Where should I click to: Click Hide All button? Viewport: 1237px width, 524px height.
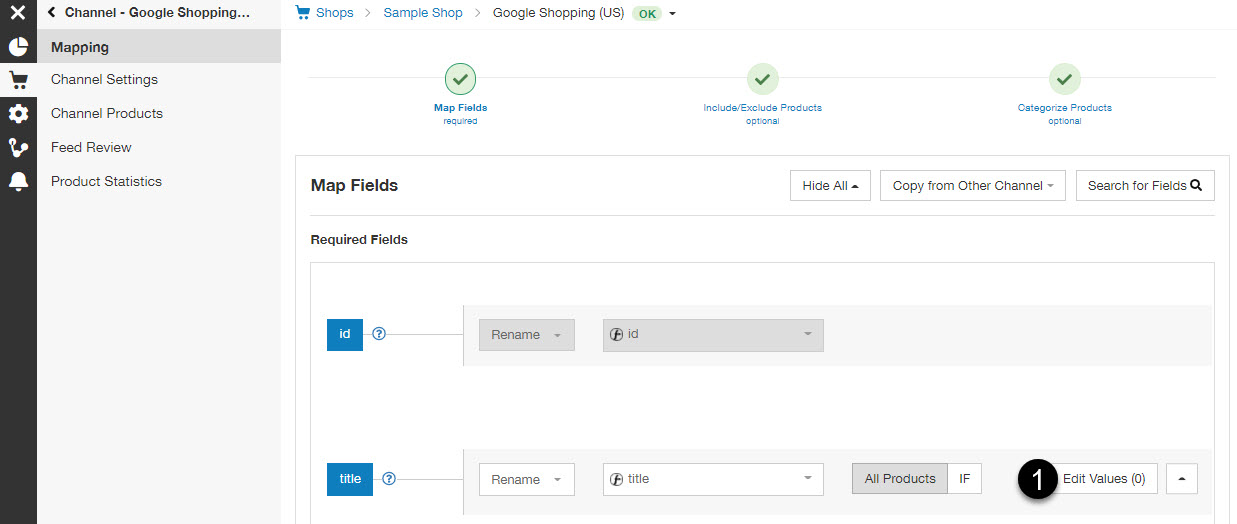(x=830, y=185)
